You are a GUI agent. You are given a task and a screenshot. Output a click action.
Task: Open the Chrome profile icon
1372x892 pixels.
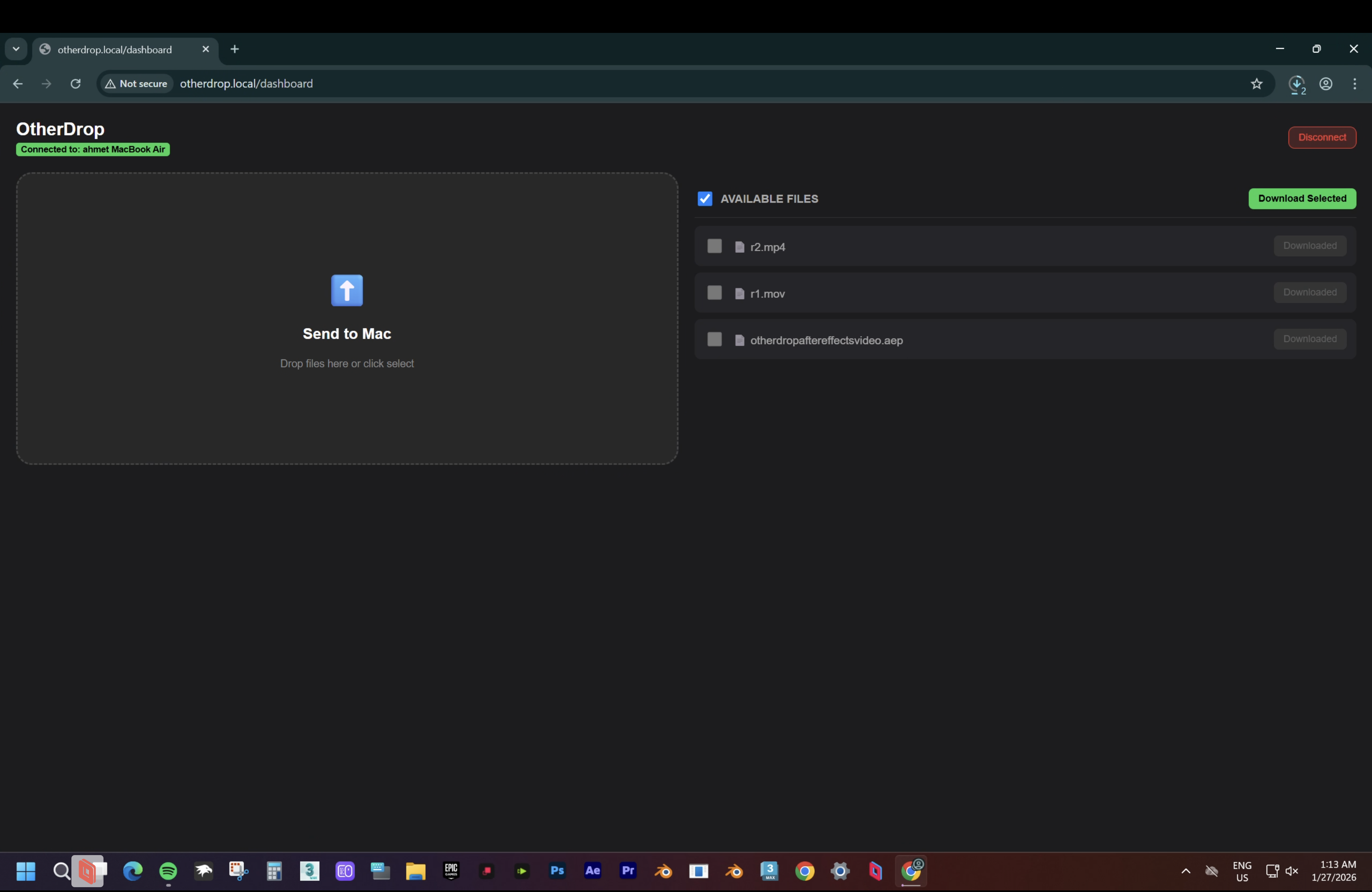click(x=1326, y=84)
